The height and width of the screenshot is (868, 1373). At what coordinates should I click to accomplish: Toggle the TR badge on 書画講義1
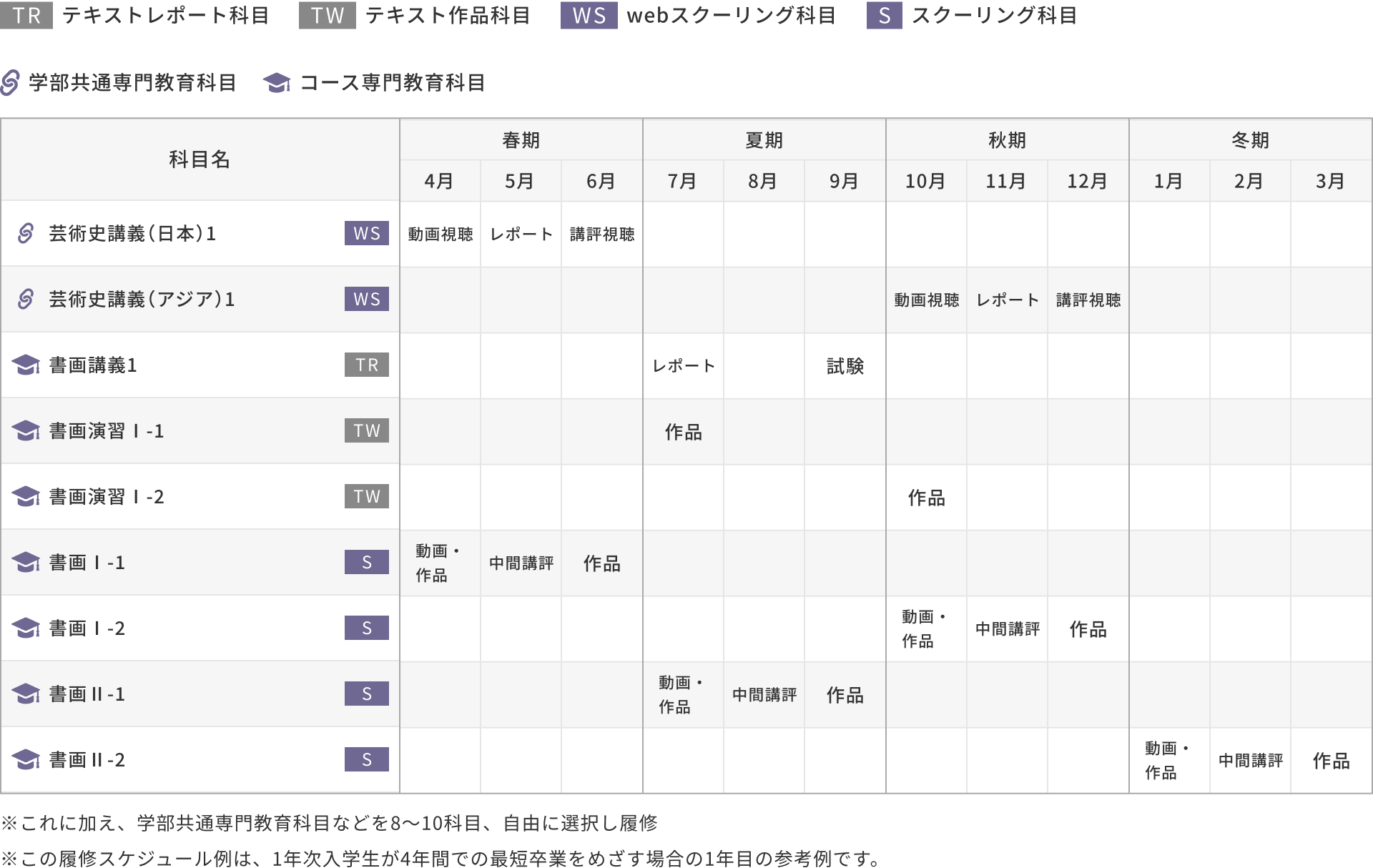tap(366, 365)
